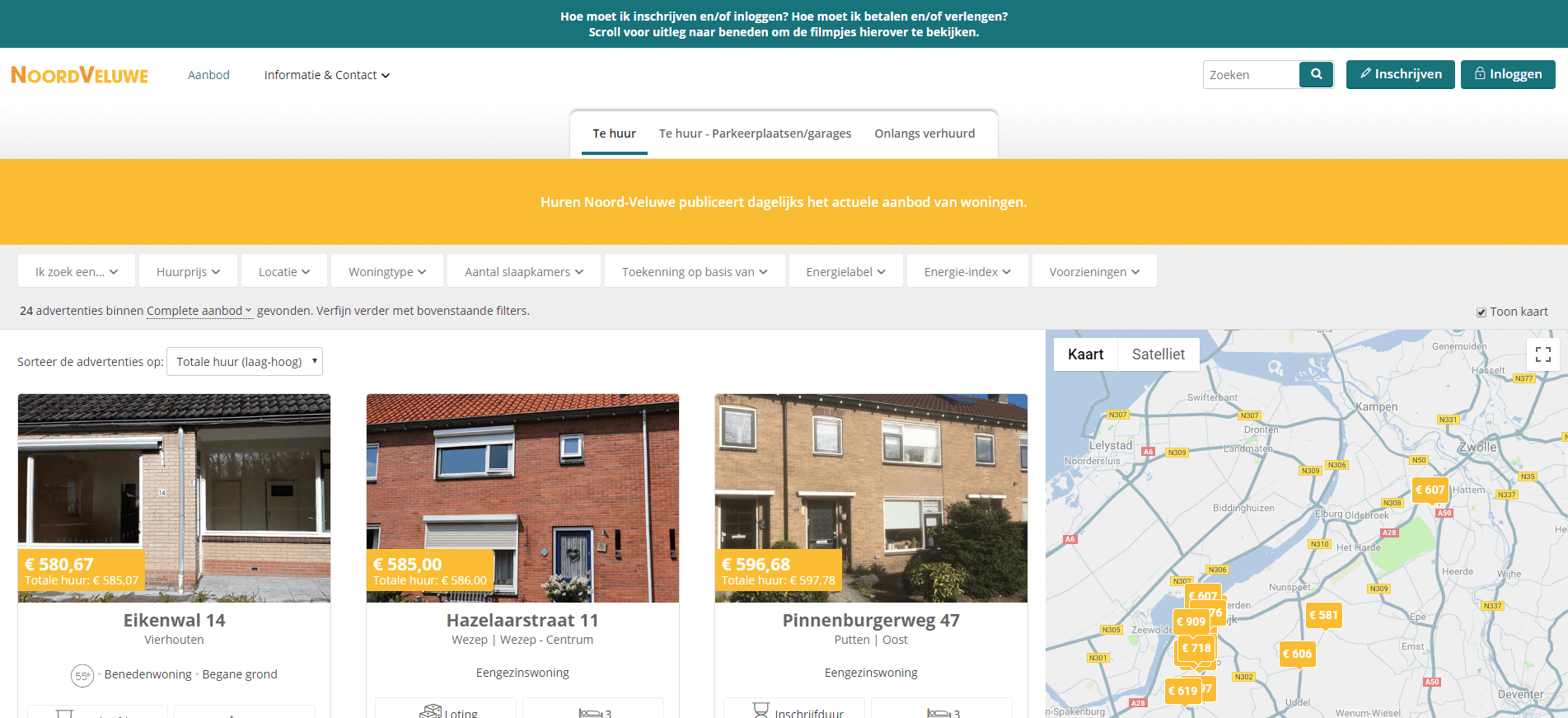Open the Hazelaarstraat 11 listing title
Viewport: 1568px width, 718px height.
[x=522, y=620]
